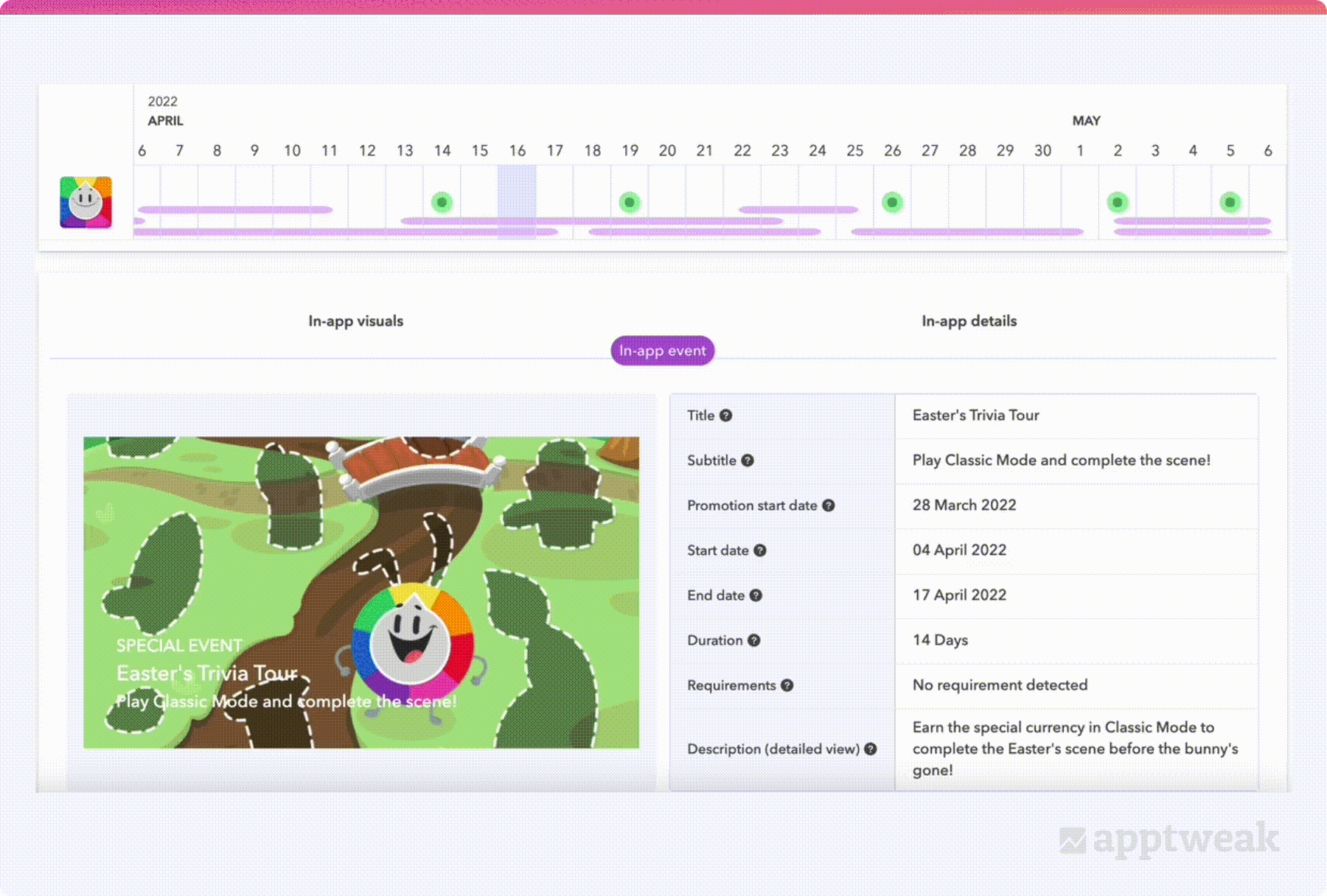Click the highlighted April 16 column

pos(517,201)
